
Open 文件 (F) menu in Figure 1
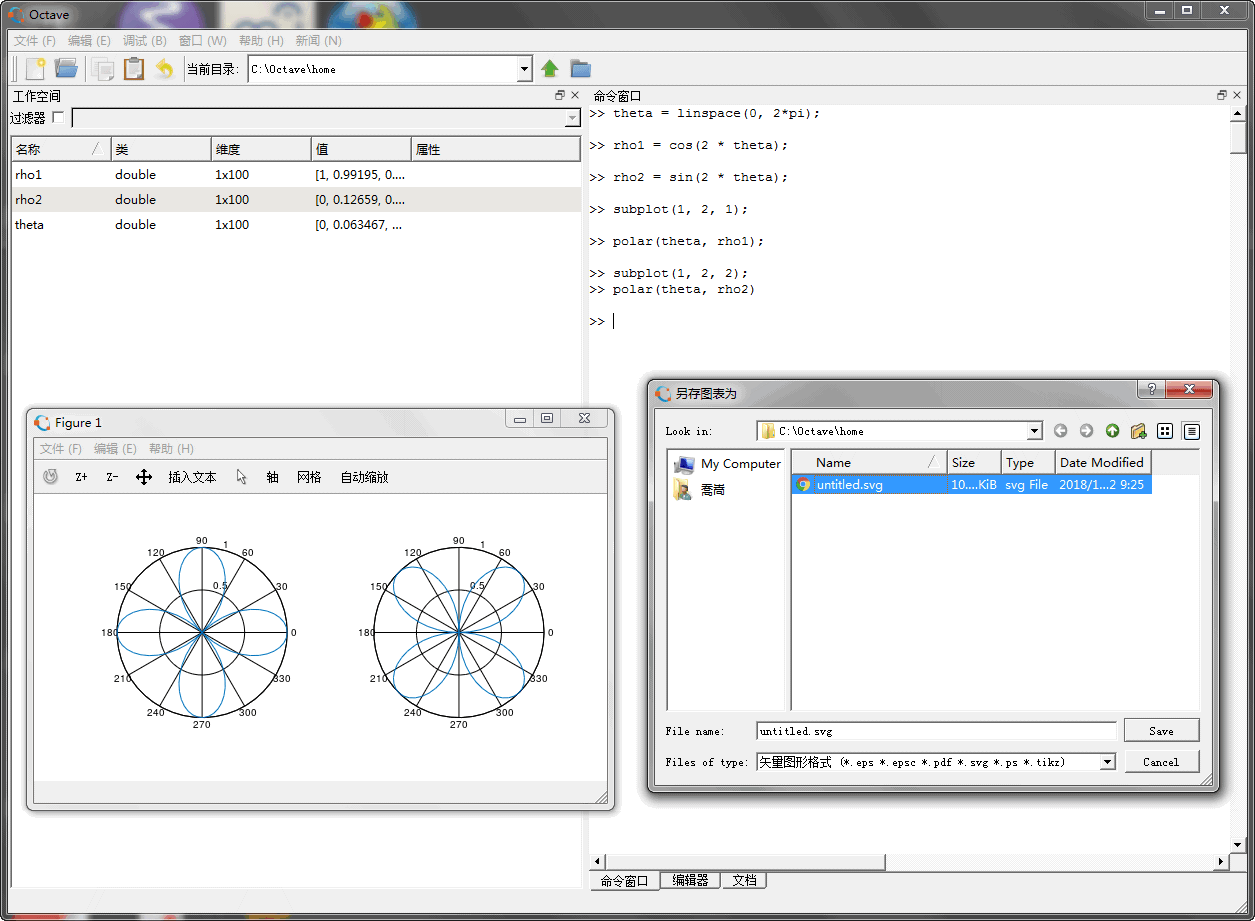tap(61, 449)
